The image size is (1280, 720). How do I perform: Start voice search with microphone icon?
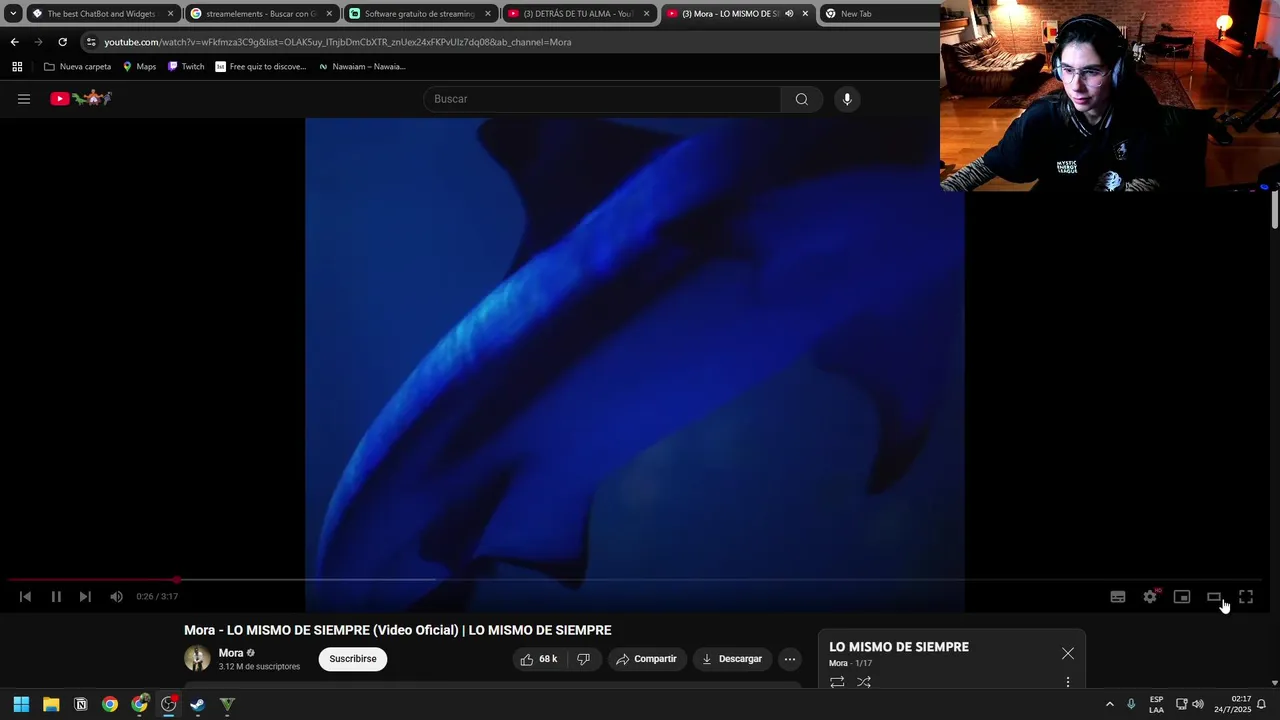[847, 99]
